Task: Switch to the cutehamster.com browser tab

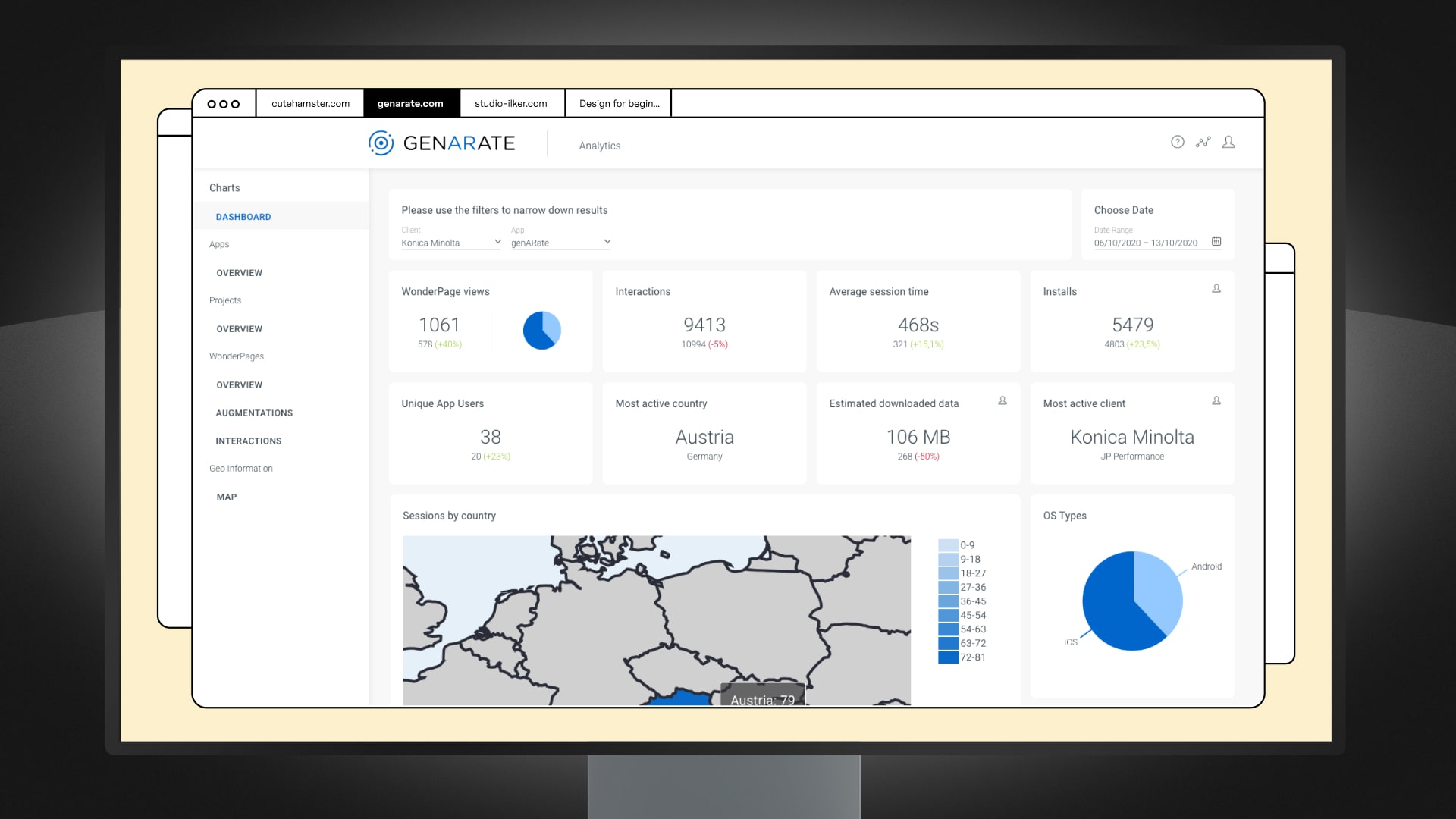Action: point(309,103)
